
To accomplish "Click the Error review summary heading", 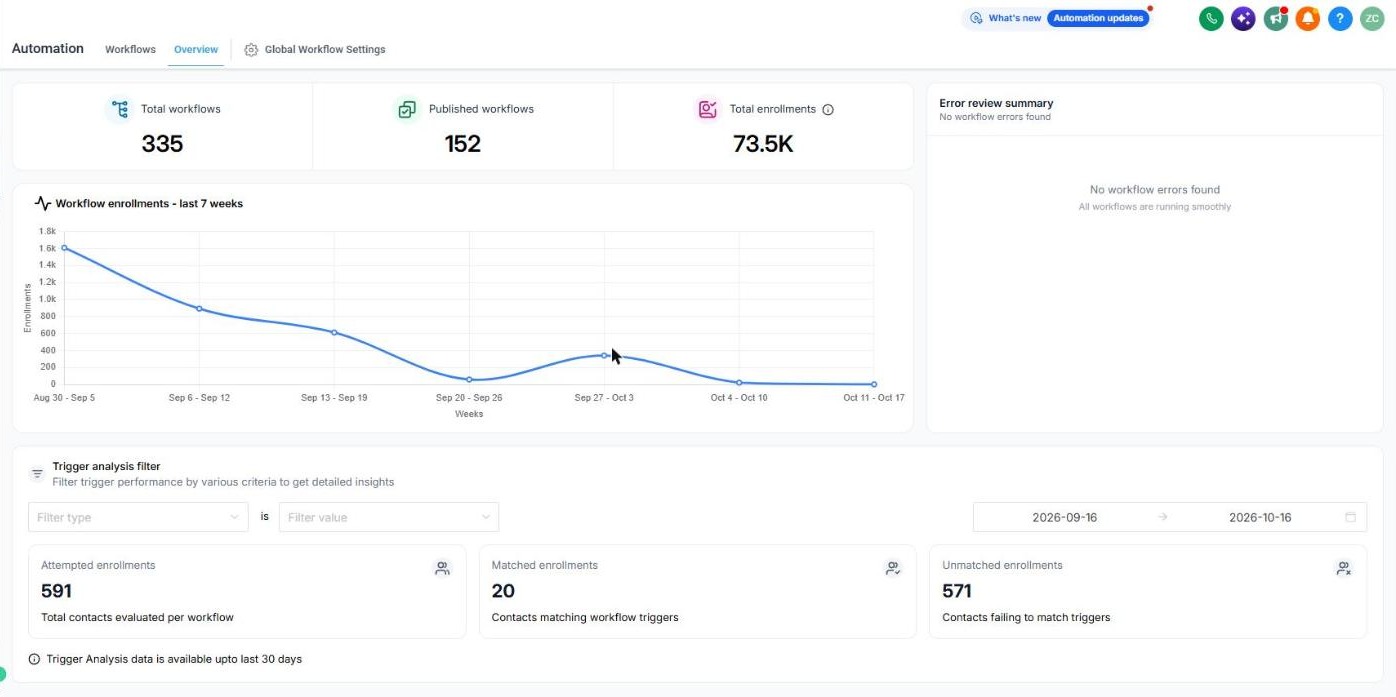I will click(x=996, y=103).
